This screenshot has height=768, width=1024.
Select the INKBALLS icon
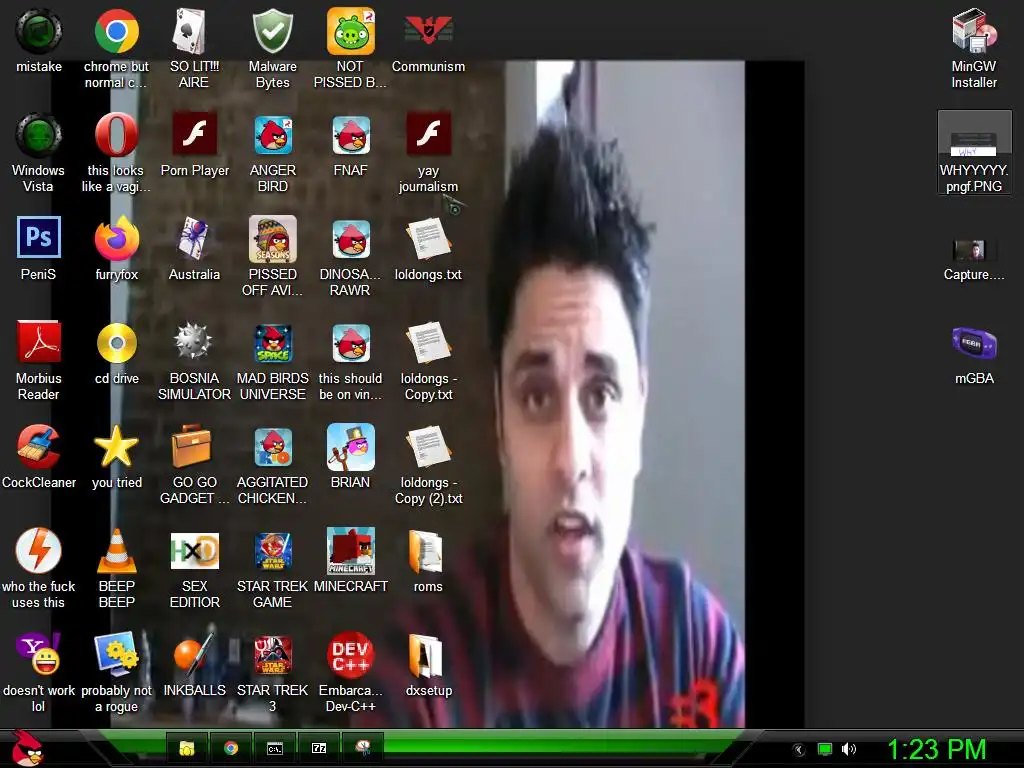[x=194, y=654]
